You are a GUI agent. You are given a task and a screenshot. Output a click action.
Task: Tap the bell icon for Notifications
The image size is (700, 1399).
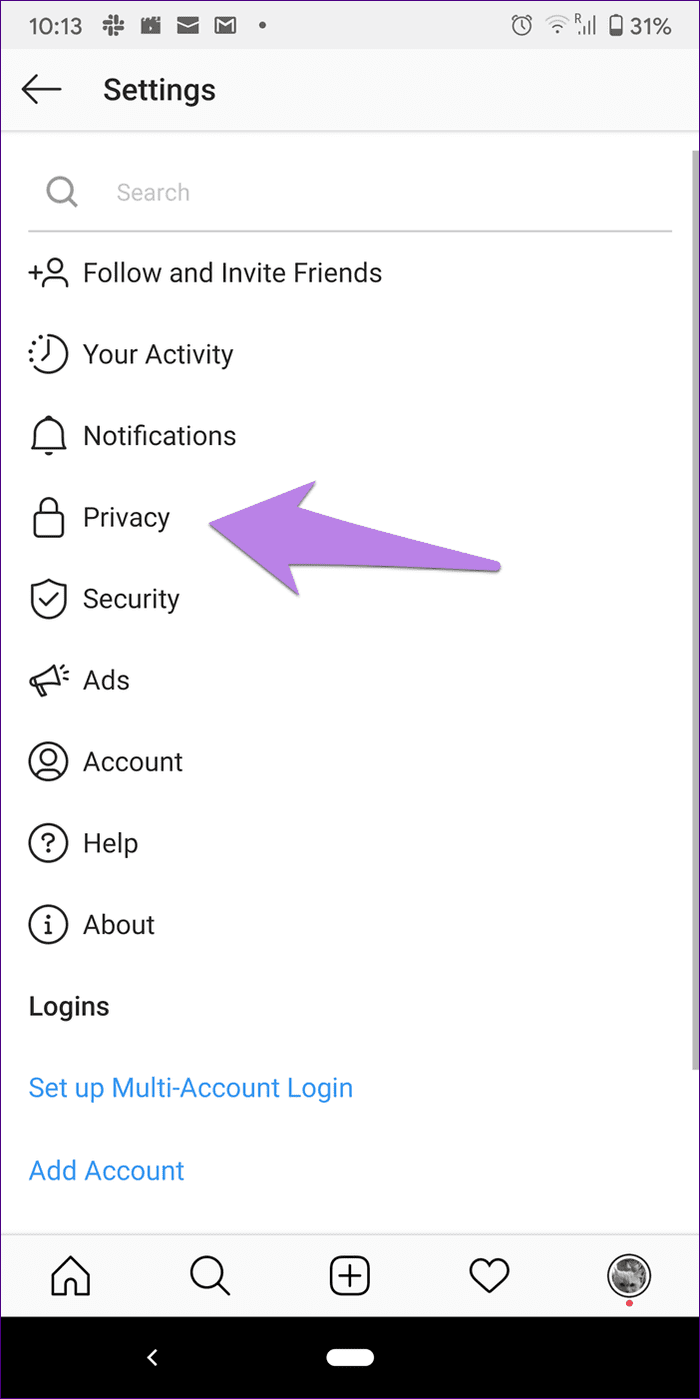(x=48, y=436)
